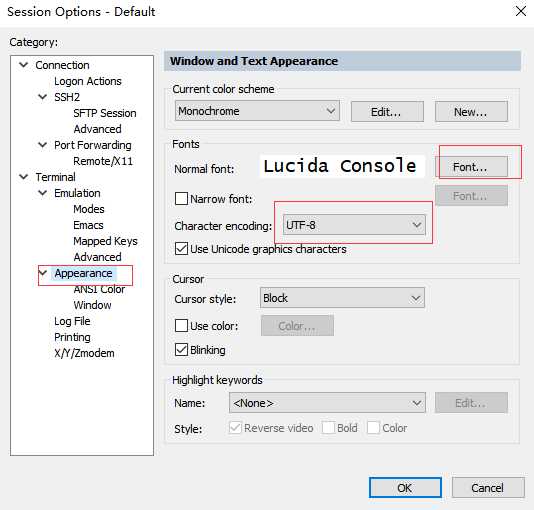Select Logon Actions in the category tree
Viewport: 534px width, 510px height.
(88, 81)
